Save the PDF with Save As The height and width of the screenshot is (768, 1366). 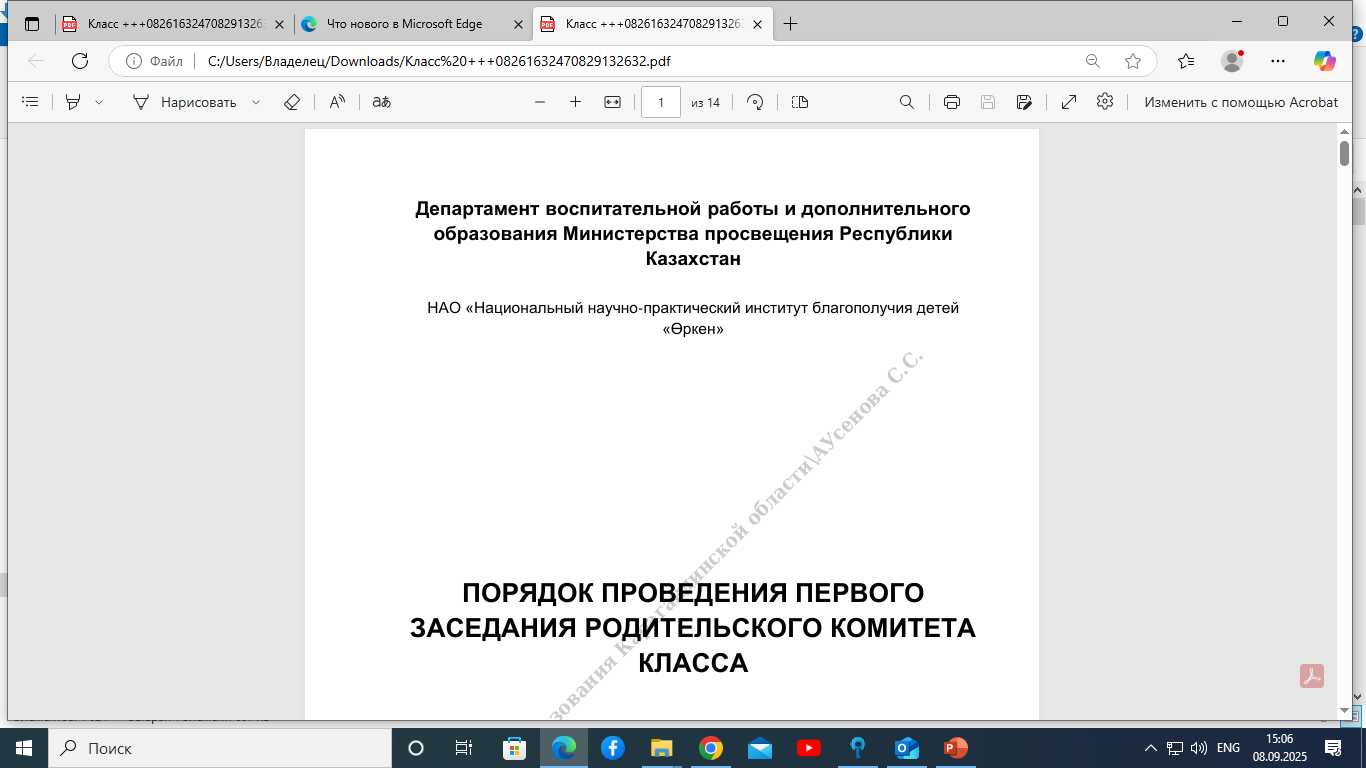1023,101
